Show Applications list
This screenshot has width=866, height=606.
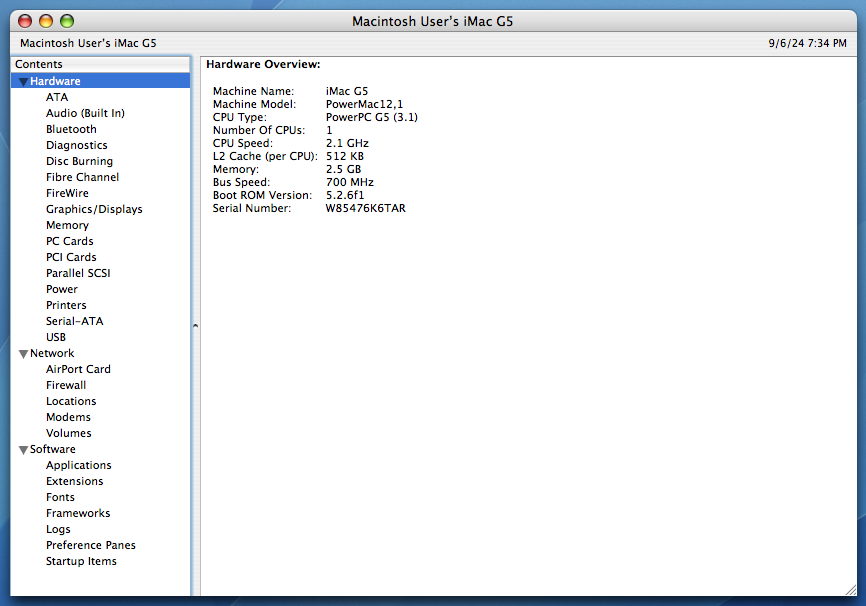79,466
